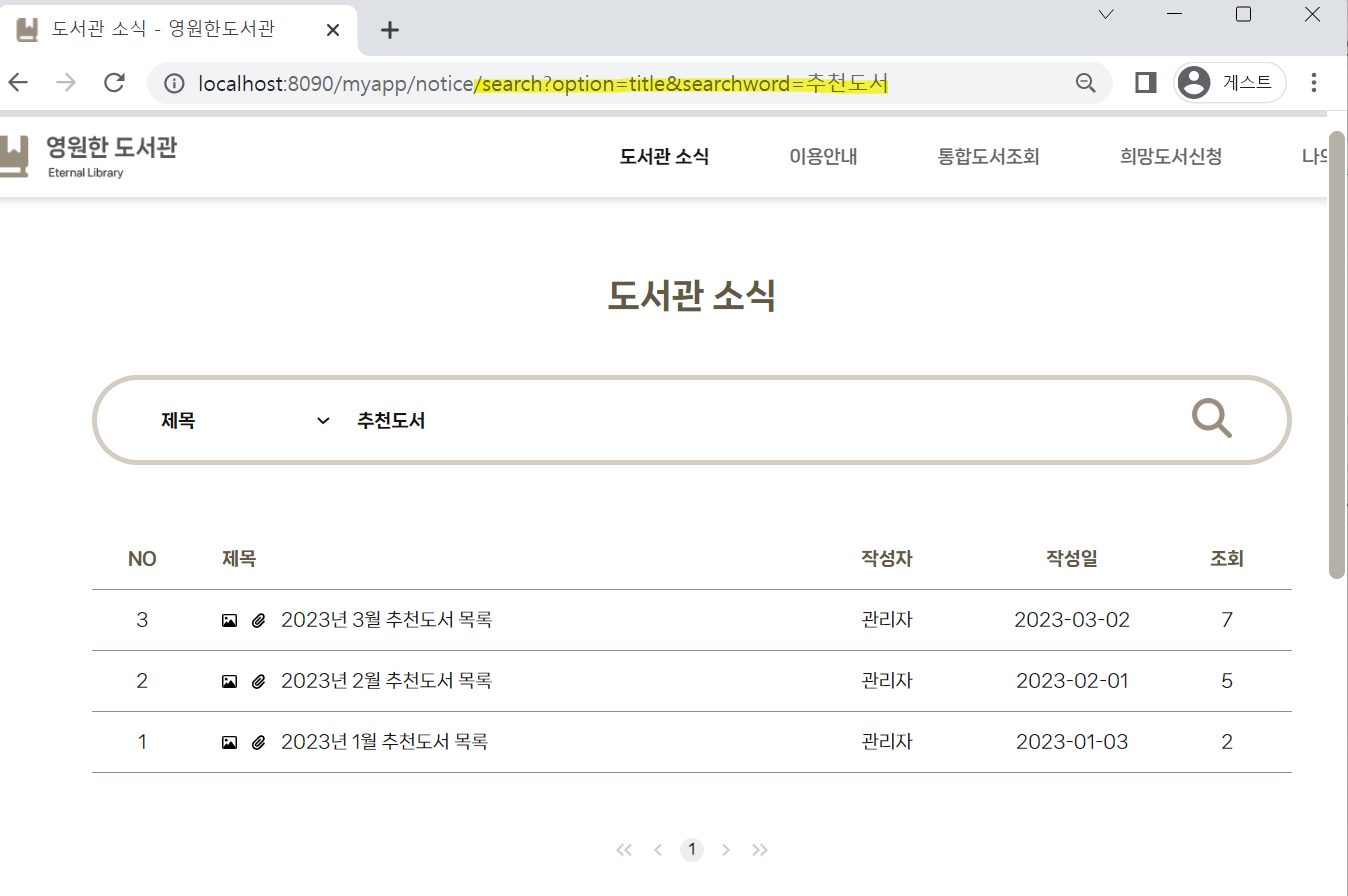Click view count 5 cell
1348x896 pixels.
pyautogui.click(x=1227, y=681)
